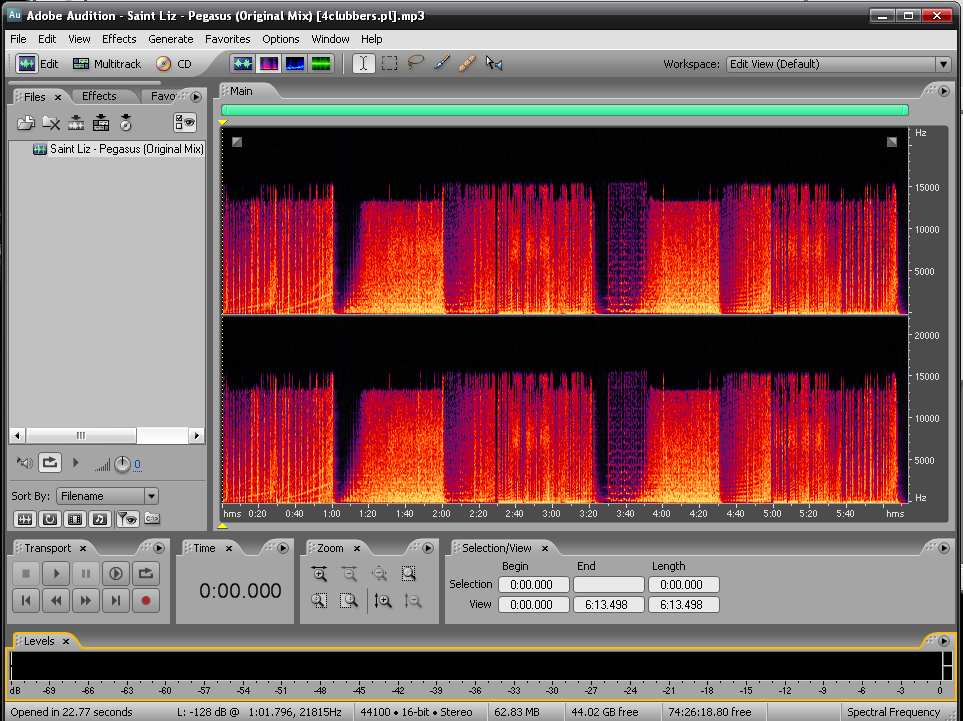This screenshot has height=721, width=963.
Task: Select the Scrub tool
Action: 494,63
